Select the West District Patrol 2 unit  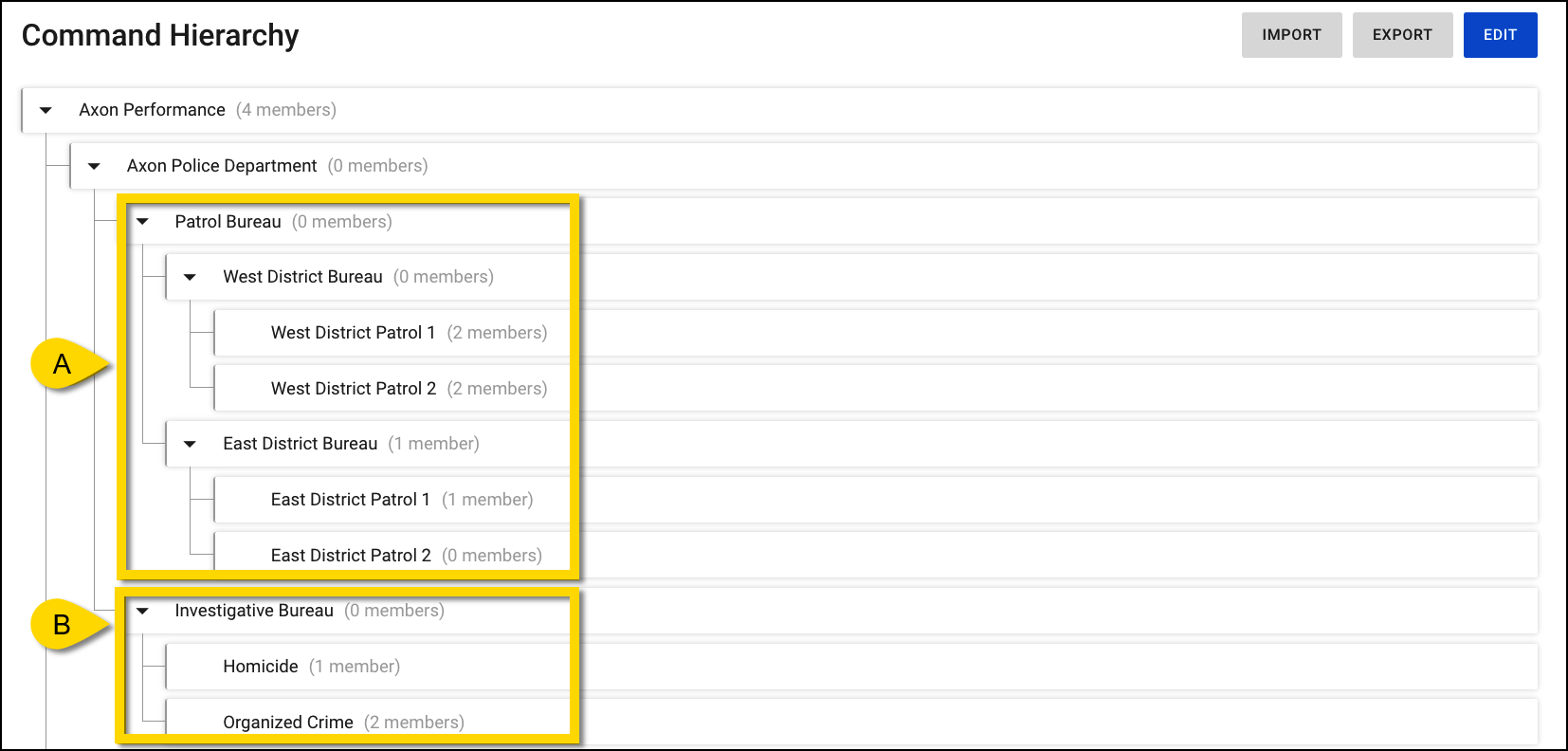[x=353, y=388]
